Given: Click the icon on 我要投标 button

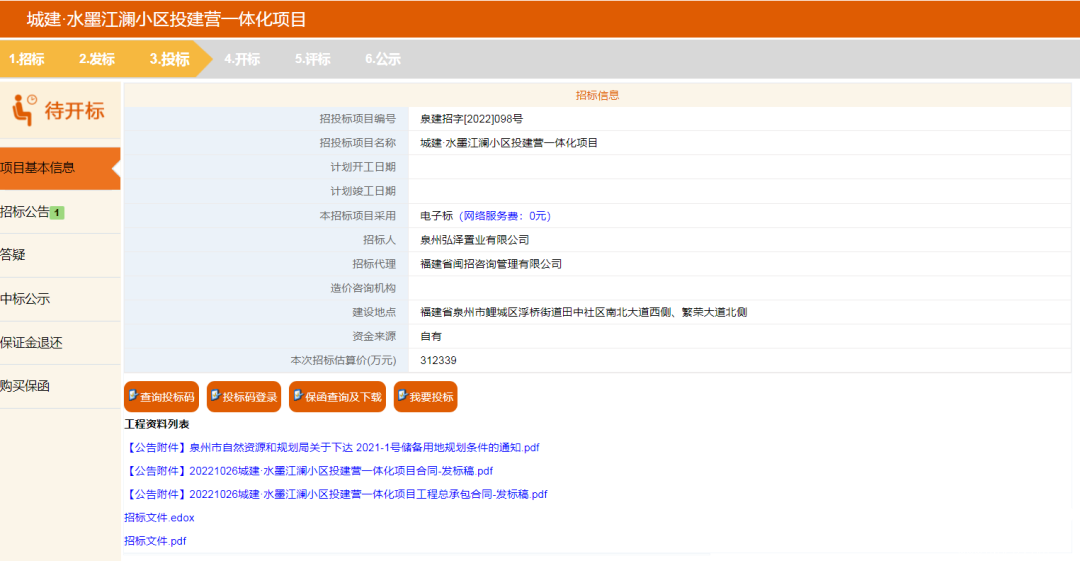Looking at the screenshot, I should [x=402, y=396].
